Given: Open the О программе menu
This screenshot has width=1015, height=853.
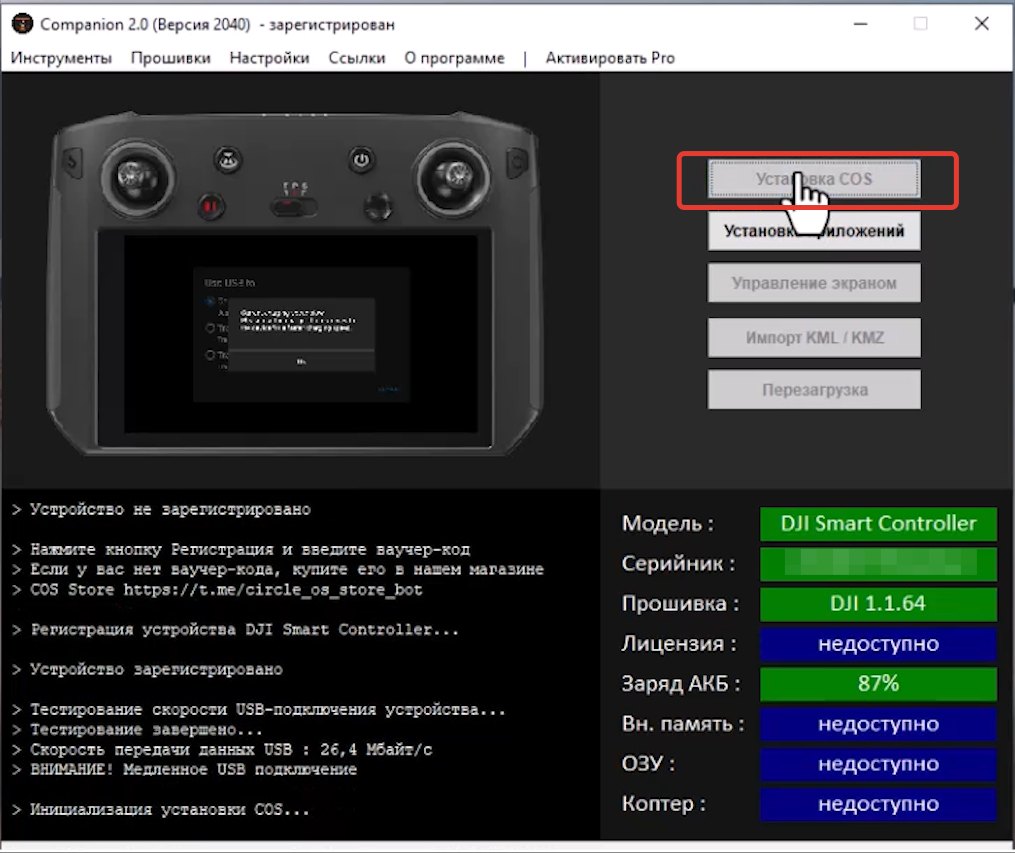Looking at the screenshot, I should coord(454,58).
